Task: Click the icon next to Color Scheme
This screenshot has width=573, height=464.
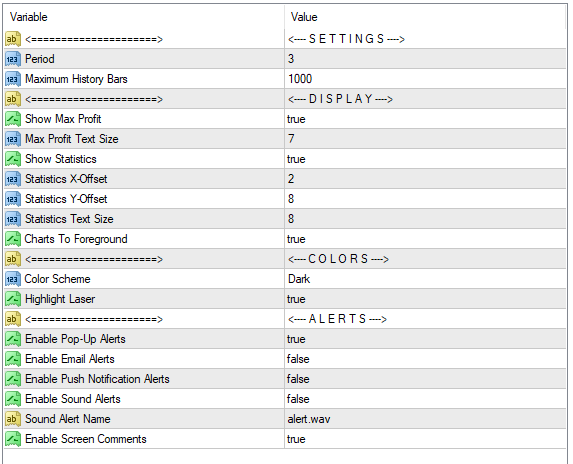Action: (13, 279)
